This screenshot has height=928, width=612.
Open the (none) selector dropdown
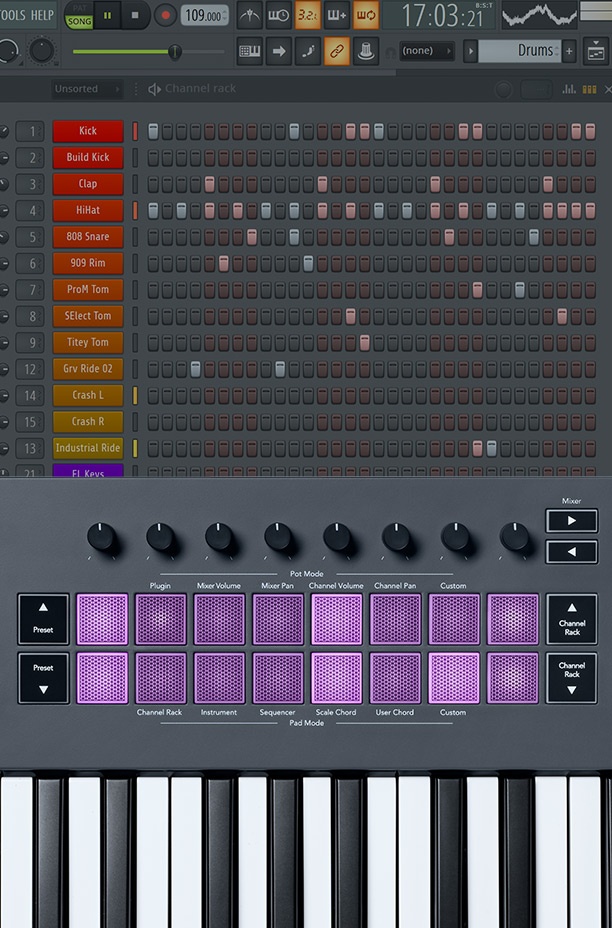pos(427,51)
